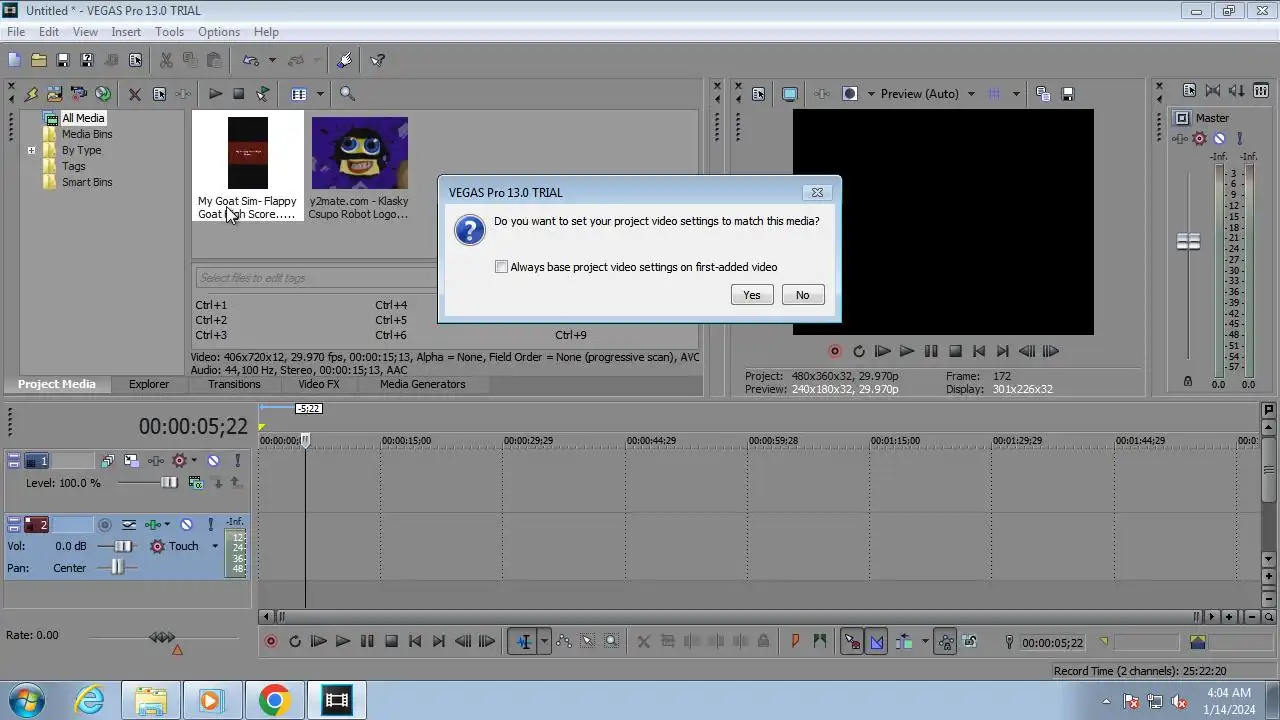The height and width of the screenshot is (720, 1280).
Task: Start media preview in Project Media toolbar
Action: click(x=215, y=94)
